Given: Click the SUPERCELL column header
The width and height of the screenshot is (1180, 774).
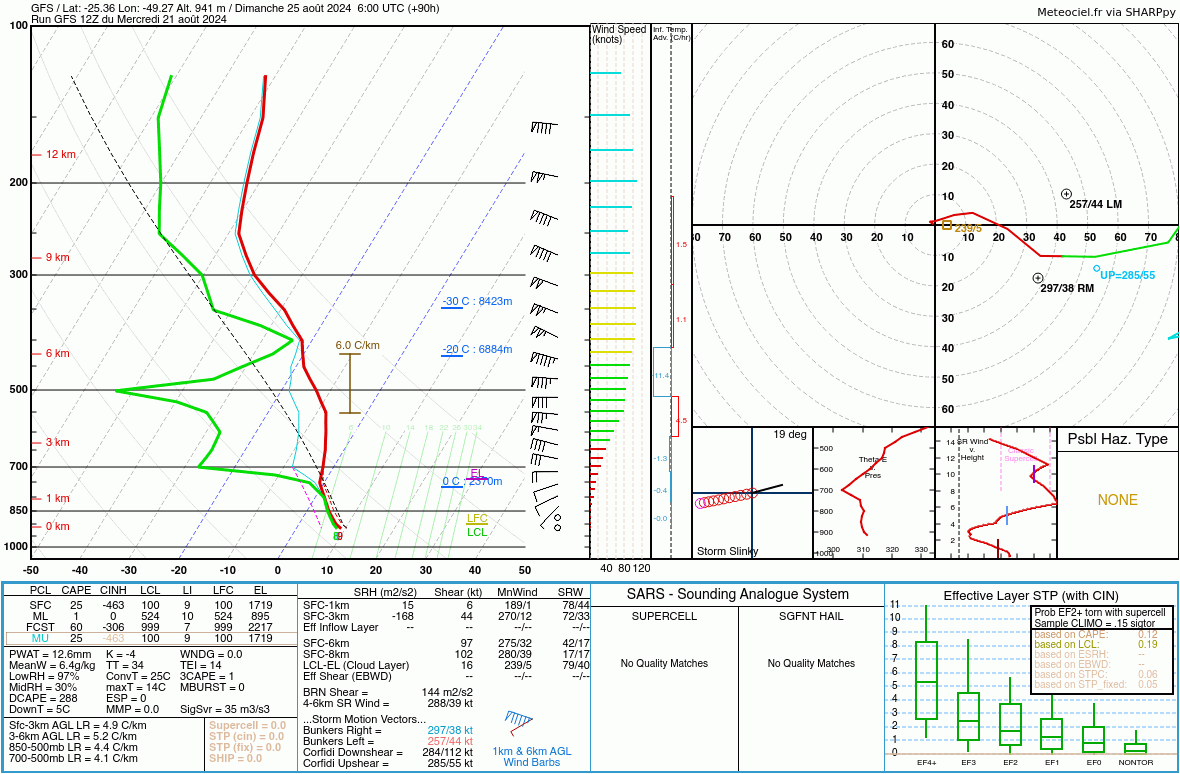Looking at the screenshot, I should pyautogui.click(x=665, y=616).
